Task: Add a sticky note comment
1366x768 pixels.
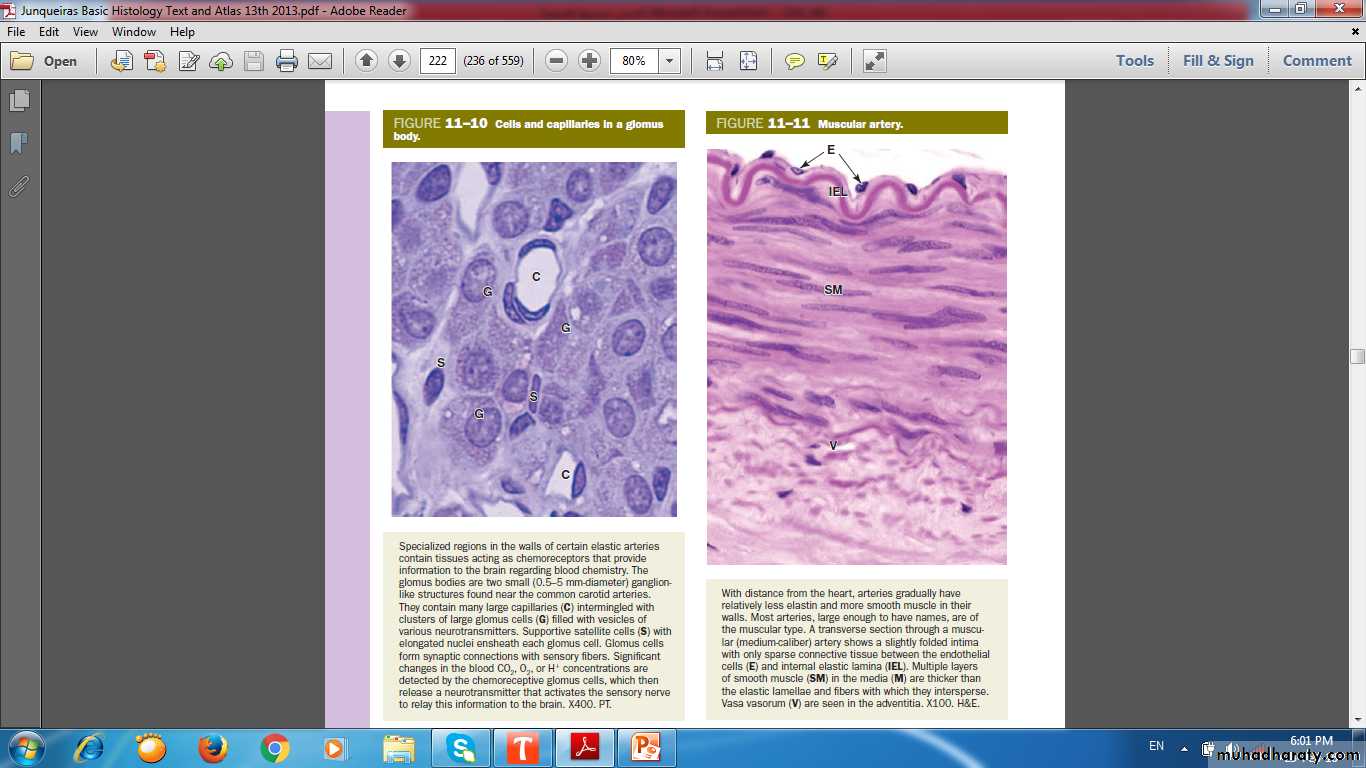Action: click(795, 61)
